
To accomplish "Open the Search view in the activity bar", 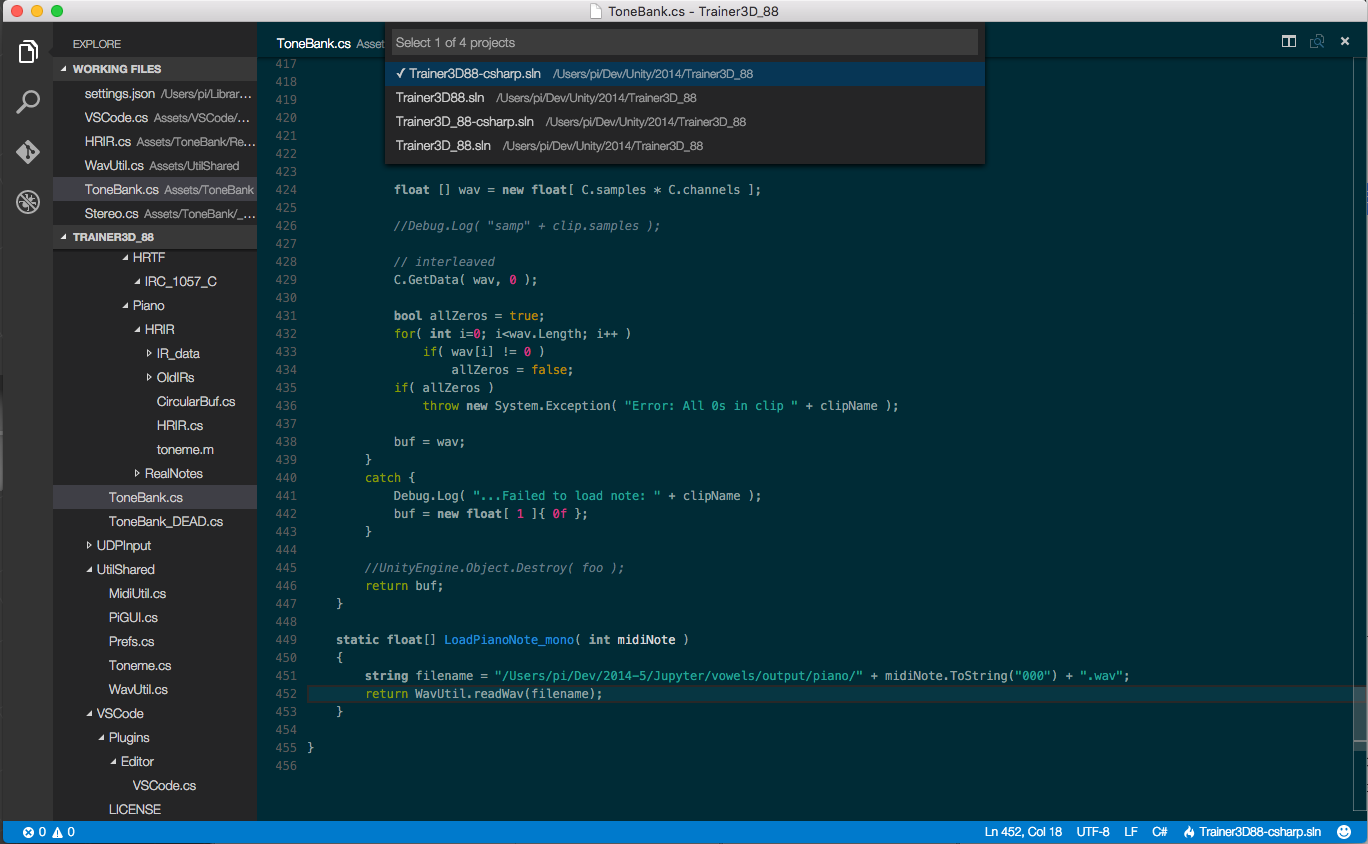I will pyautogui.click(x=28, y=102).
